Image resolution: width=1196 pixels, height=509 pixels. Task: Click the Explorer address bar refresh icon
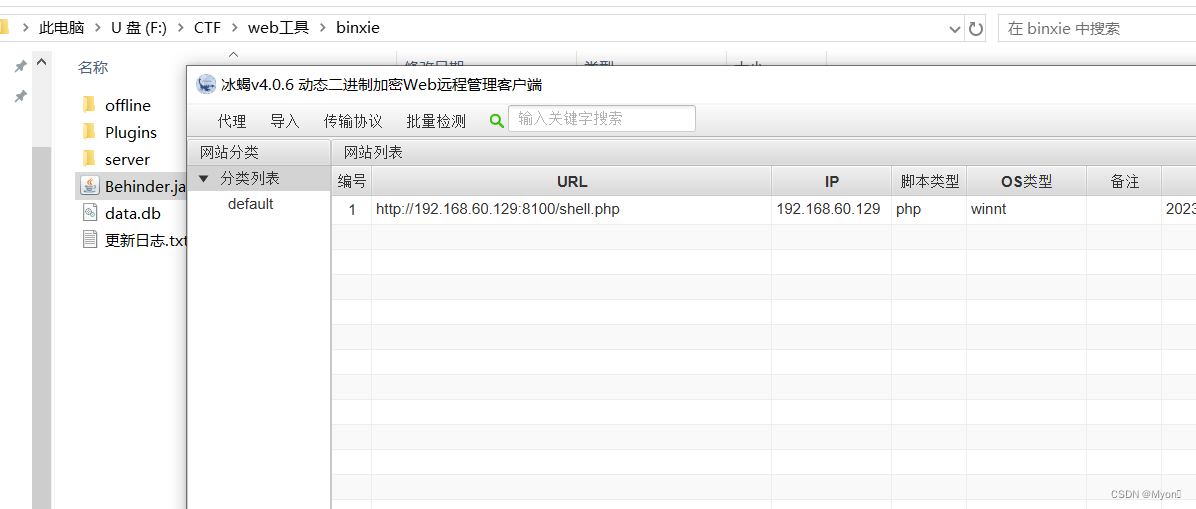pyautogui.click(x=976, y=29)
